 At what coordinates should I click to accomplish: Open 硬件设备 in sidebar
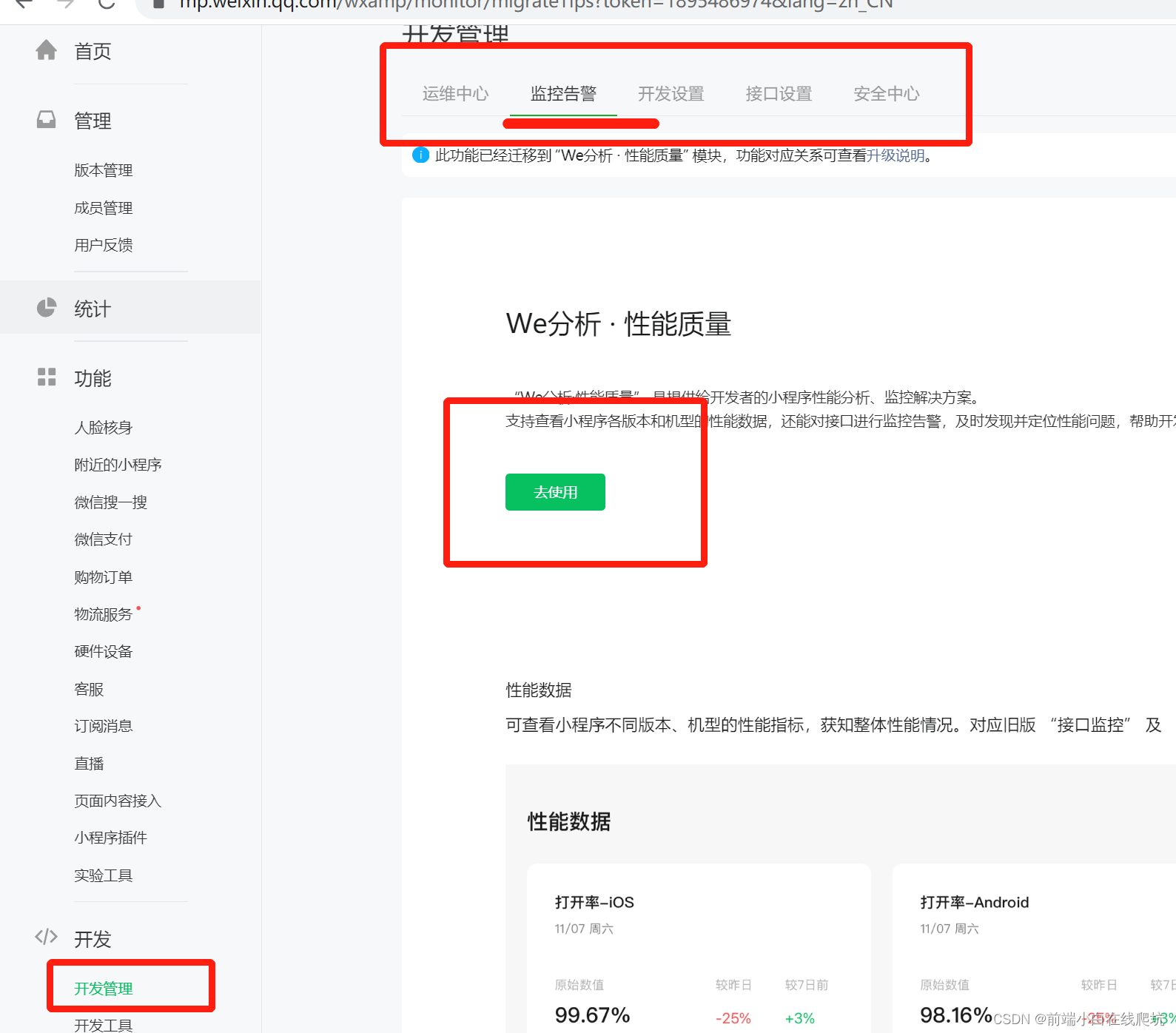(x=104, y=651)
